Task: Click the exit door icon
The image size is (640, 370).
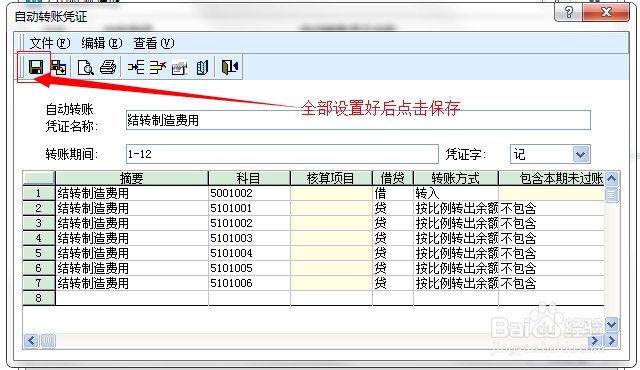Action: click(230, 67)
